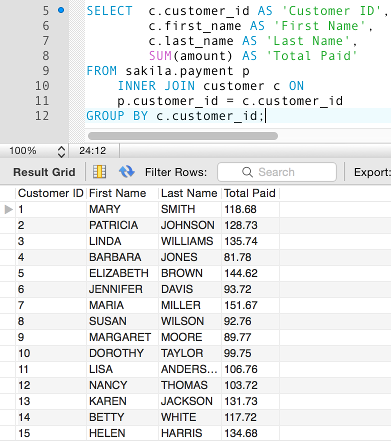Sort by Customer ID column header

point(50,193)
